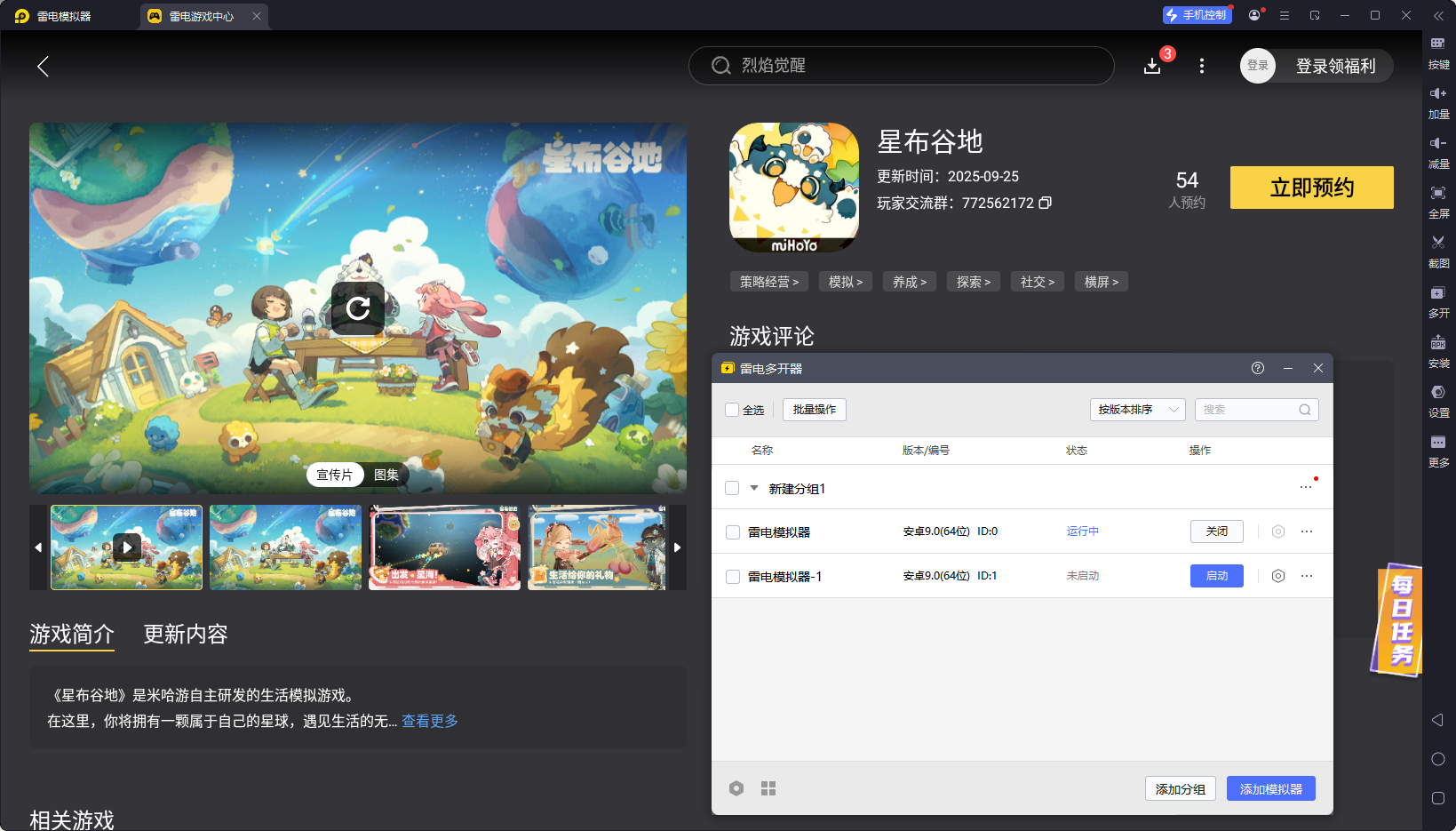Open the 社交 tag category
Screen dimensions: 1456x831
1038,282
